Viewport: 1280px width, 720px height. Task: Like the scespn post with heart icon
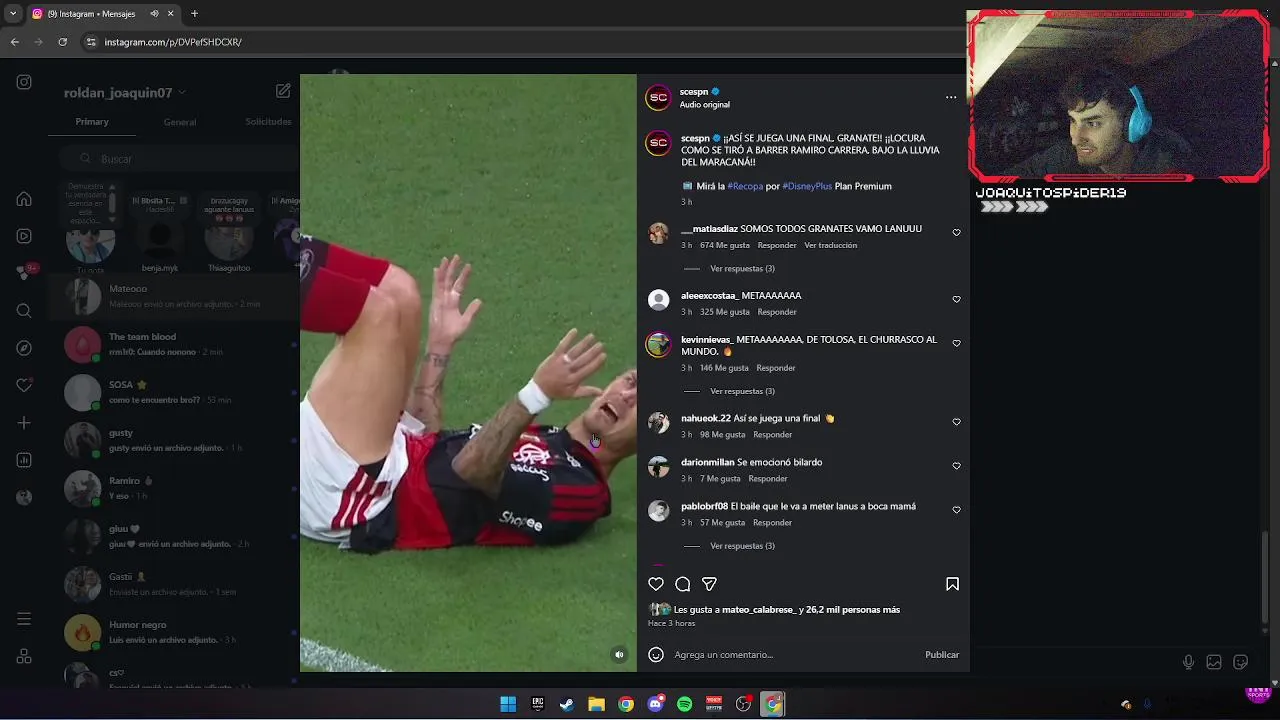tap(656, 584)
